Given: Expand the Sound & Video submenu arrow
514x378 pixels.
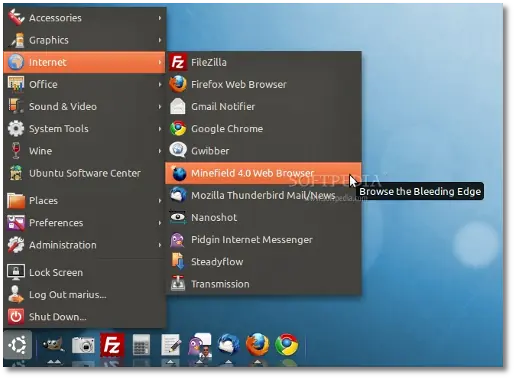Looking at the screenshot, I should (160, 107).
